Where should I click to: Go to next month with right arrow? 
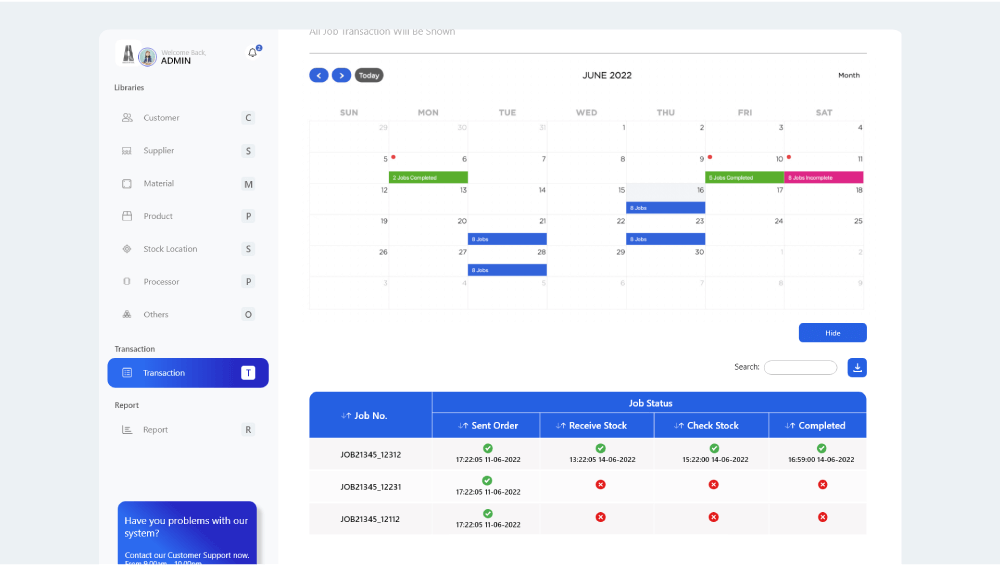click(342, 75)
